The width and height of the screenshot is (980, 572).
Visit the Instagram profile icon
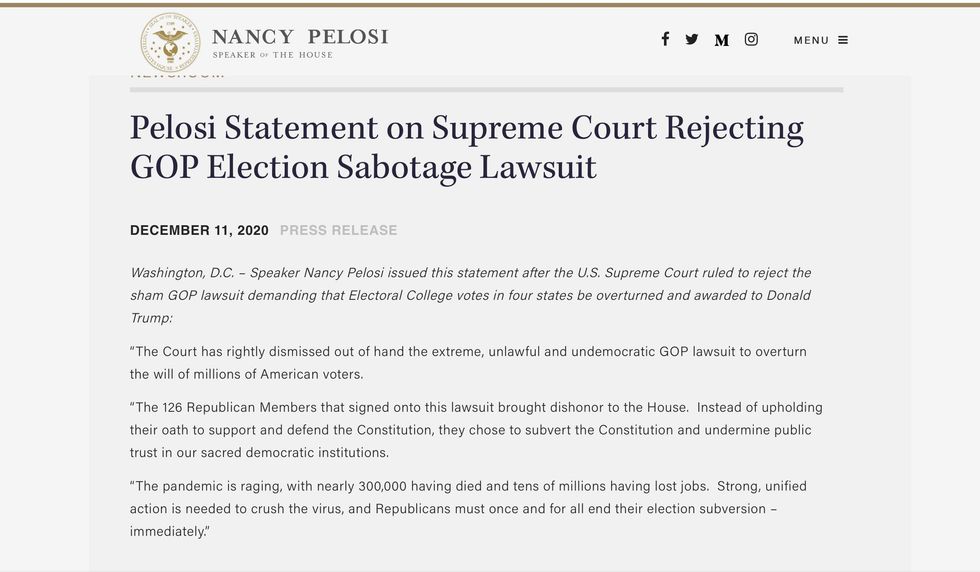point(751,39)
